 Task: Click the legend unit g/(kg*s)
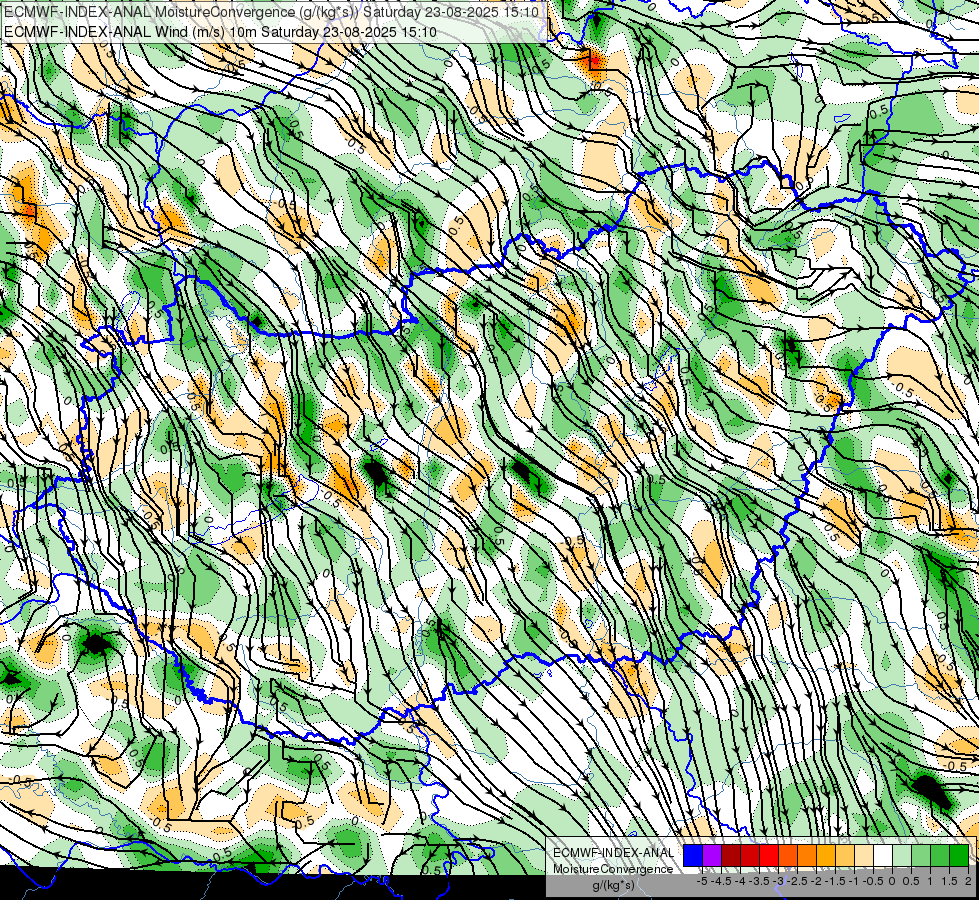pyautogui.click(x=614, y=885)
